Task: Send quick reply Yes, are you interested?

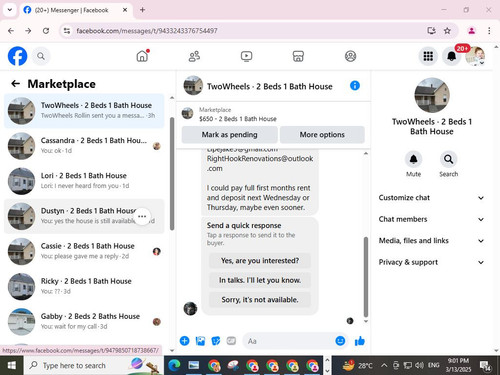Action: (260, 260)
